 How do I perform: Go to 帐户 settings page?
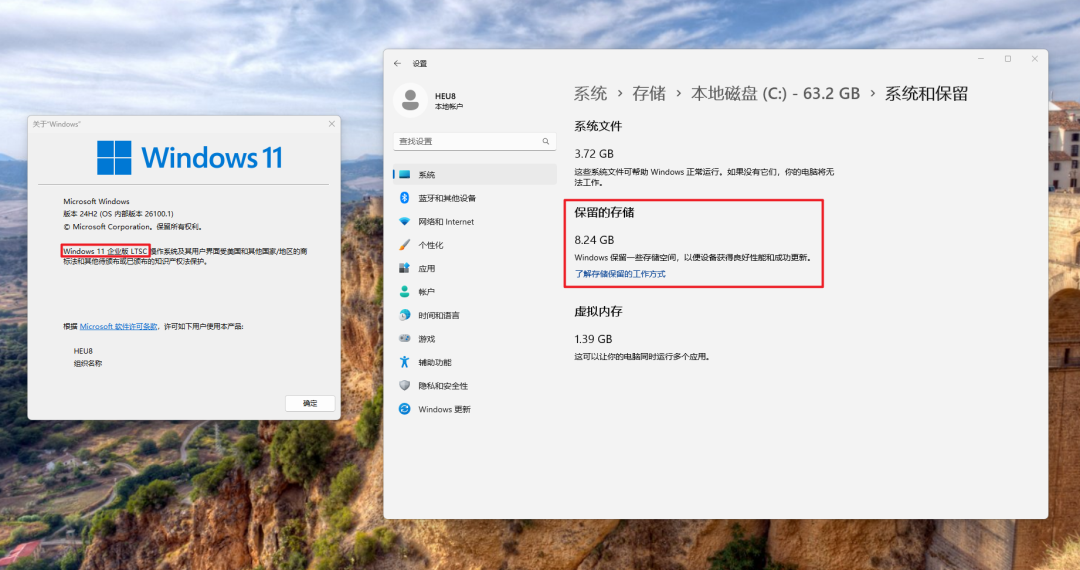coord(475,292)
